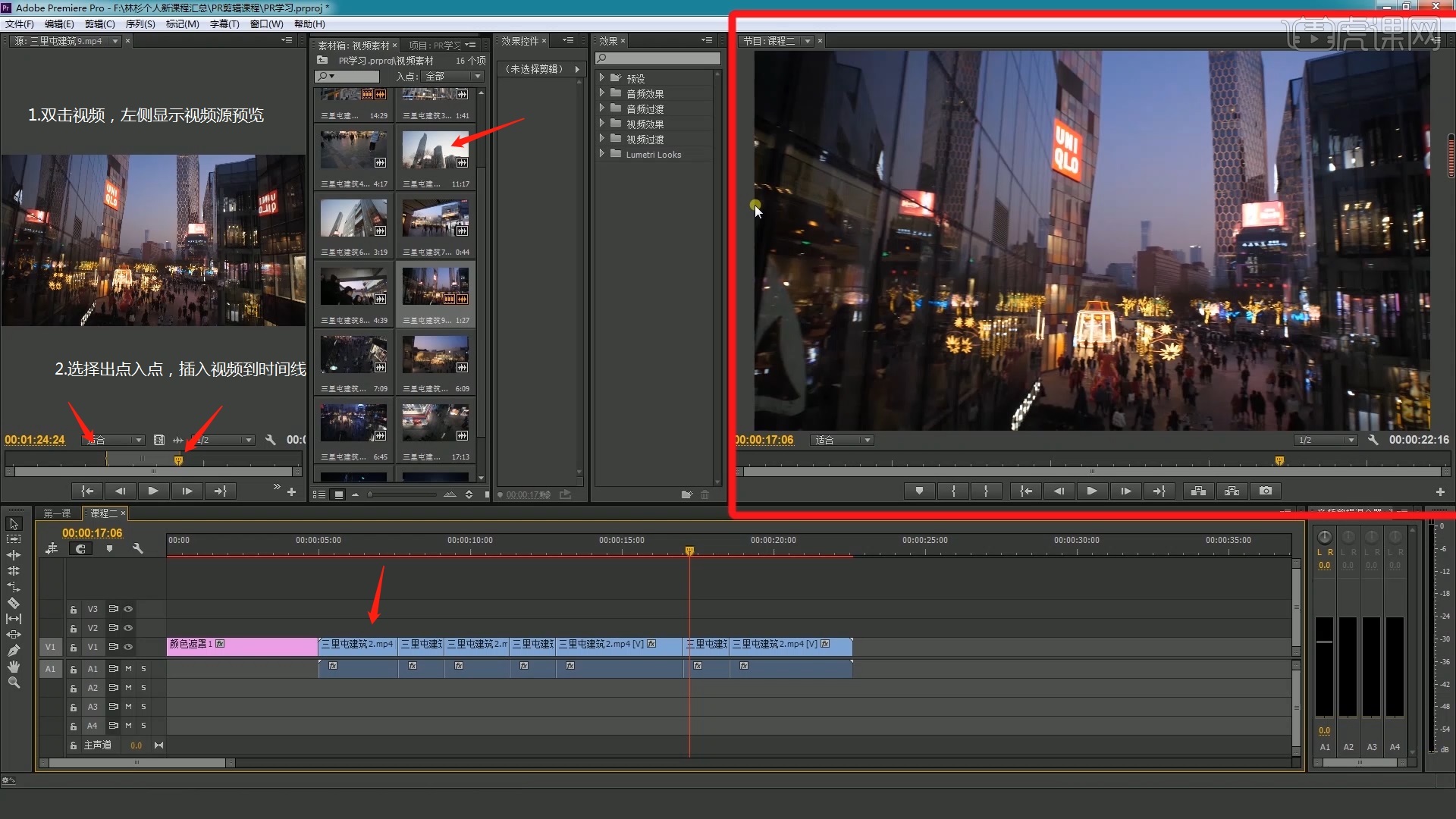Solo audio track A3
Viewport: 1456px width, 819px height.
pyautogui.click(x=143, y=707)
